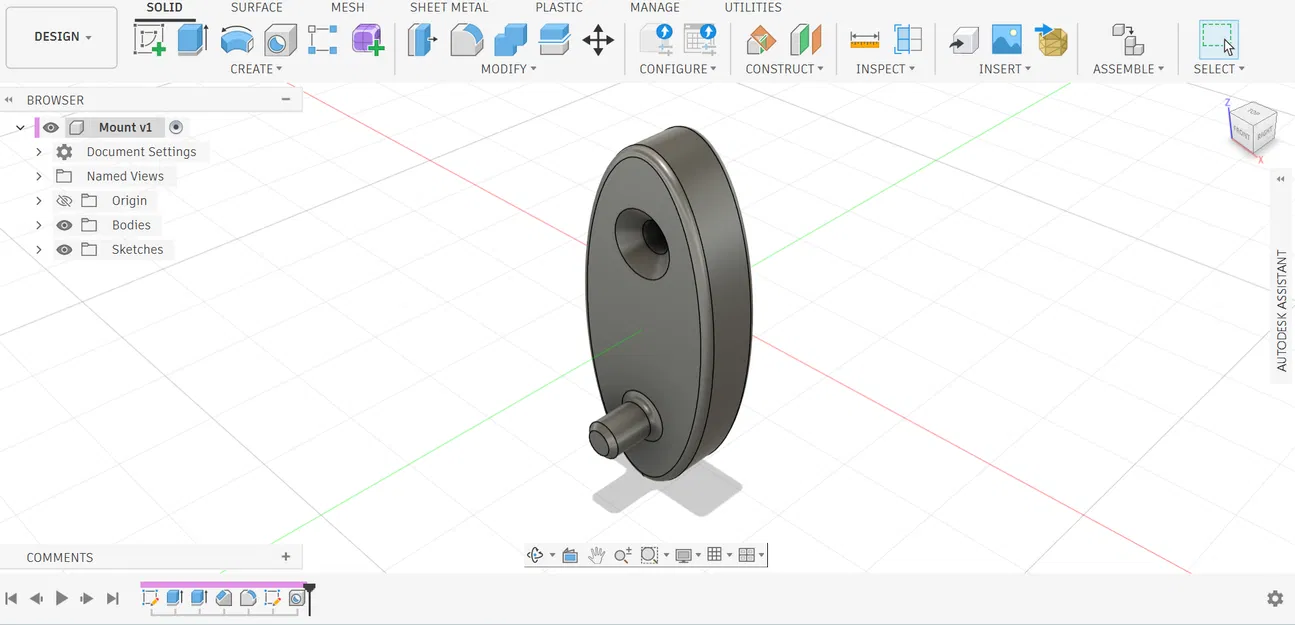Click the Display Settings monitor icon

point(684,555)
